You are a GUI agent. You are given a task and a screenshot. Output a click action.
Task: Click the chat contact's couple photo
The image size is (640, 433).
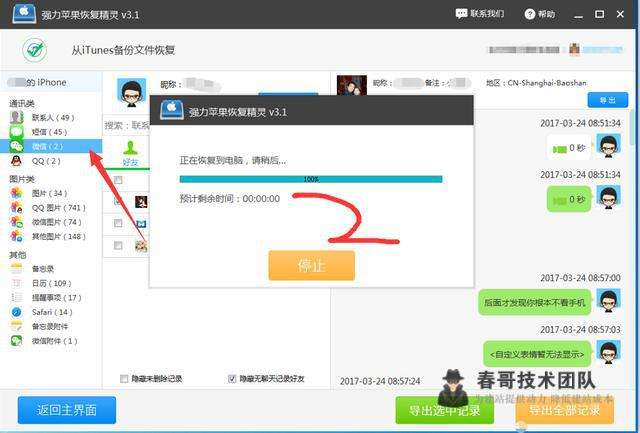pos(351,85)
